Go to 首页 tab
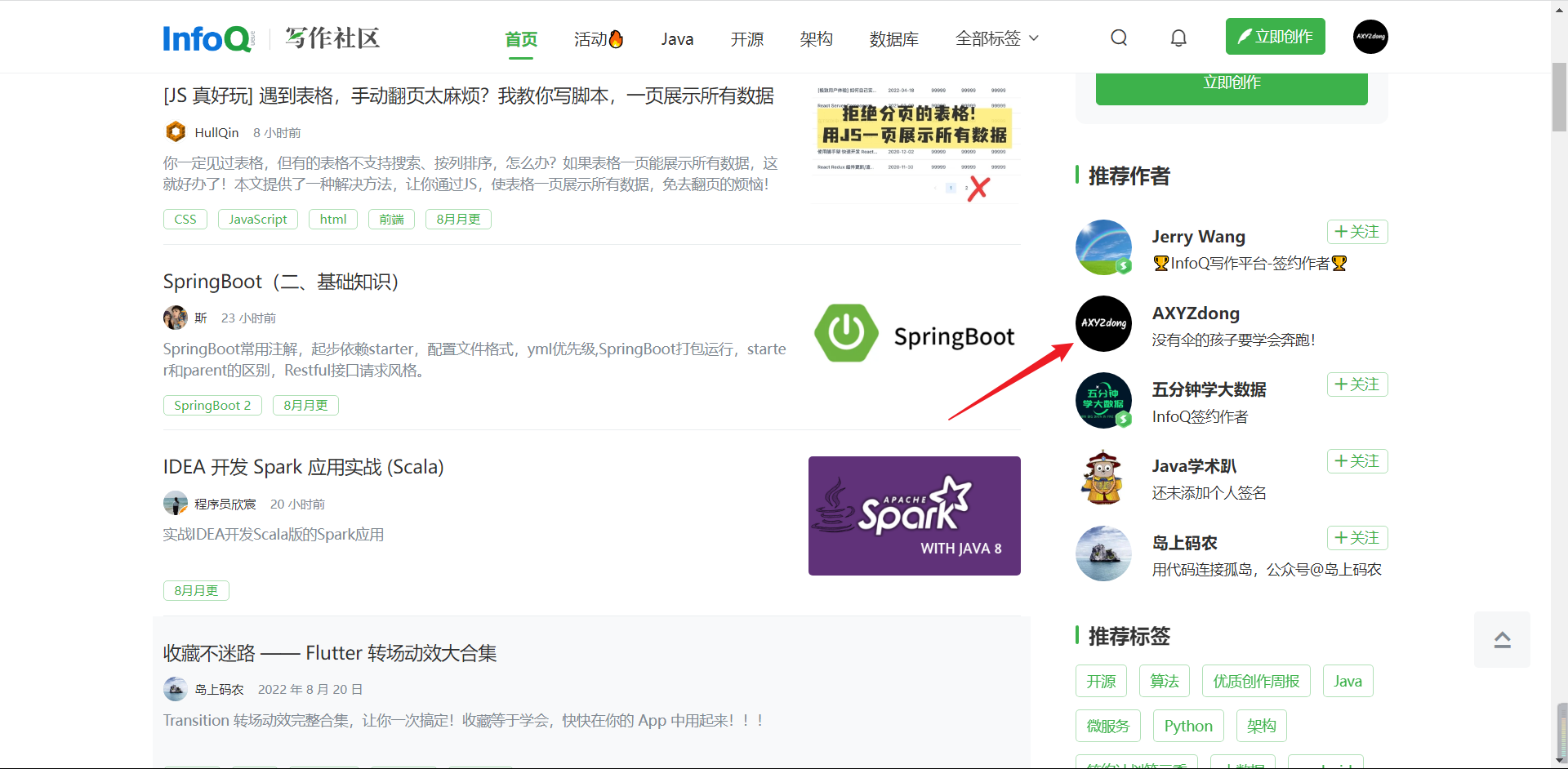The height and width of the screenshot is (769, 1568). tap(521, 39)
